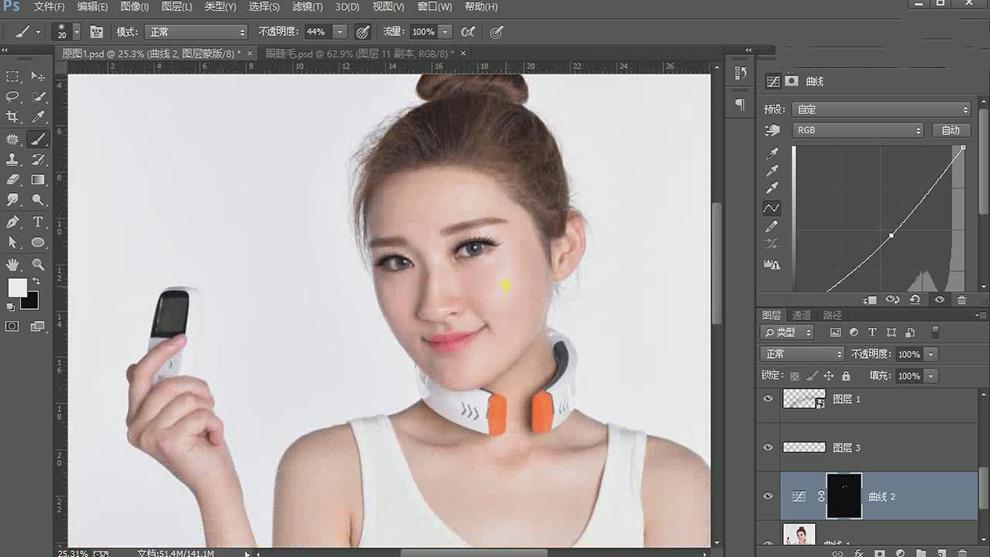Open the 预设 preset dropdown
This screenshot has width=990, height=557.
tap(880, 109)
